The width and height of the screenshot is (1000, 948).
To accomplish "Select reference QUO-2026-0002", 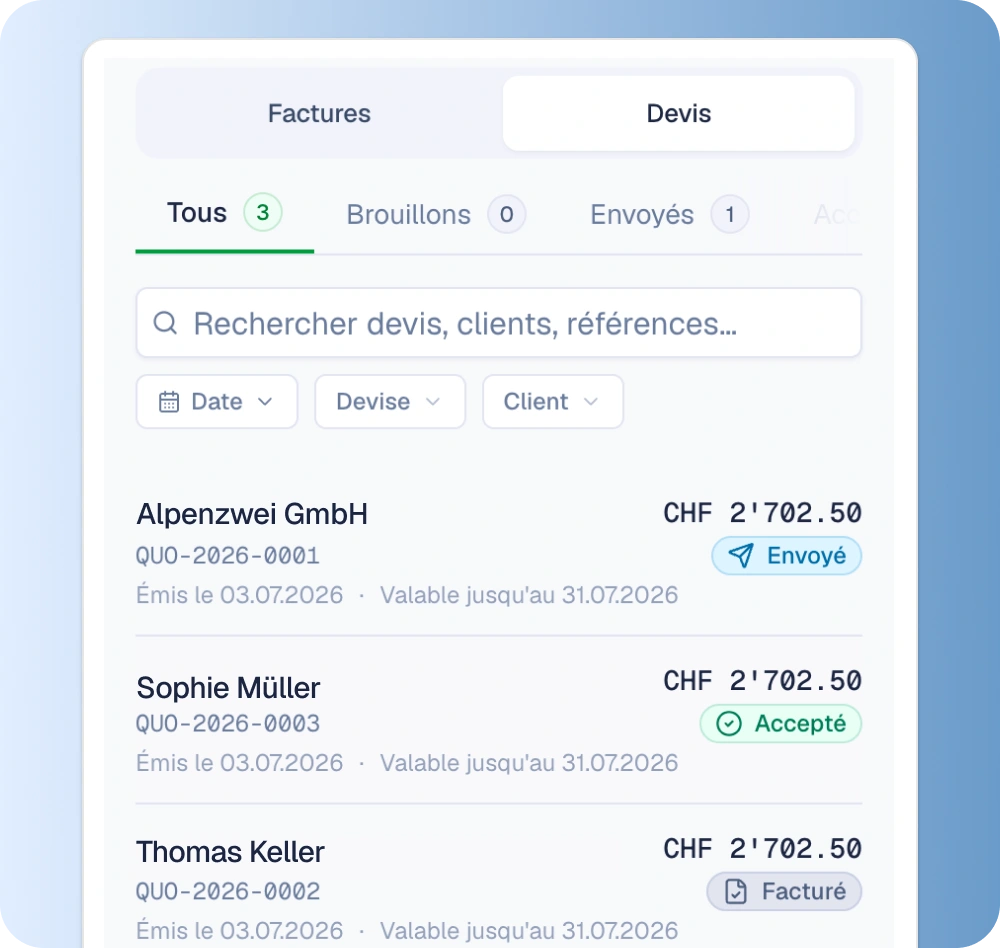I will [228, 891].
